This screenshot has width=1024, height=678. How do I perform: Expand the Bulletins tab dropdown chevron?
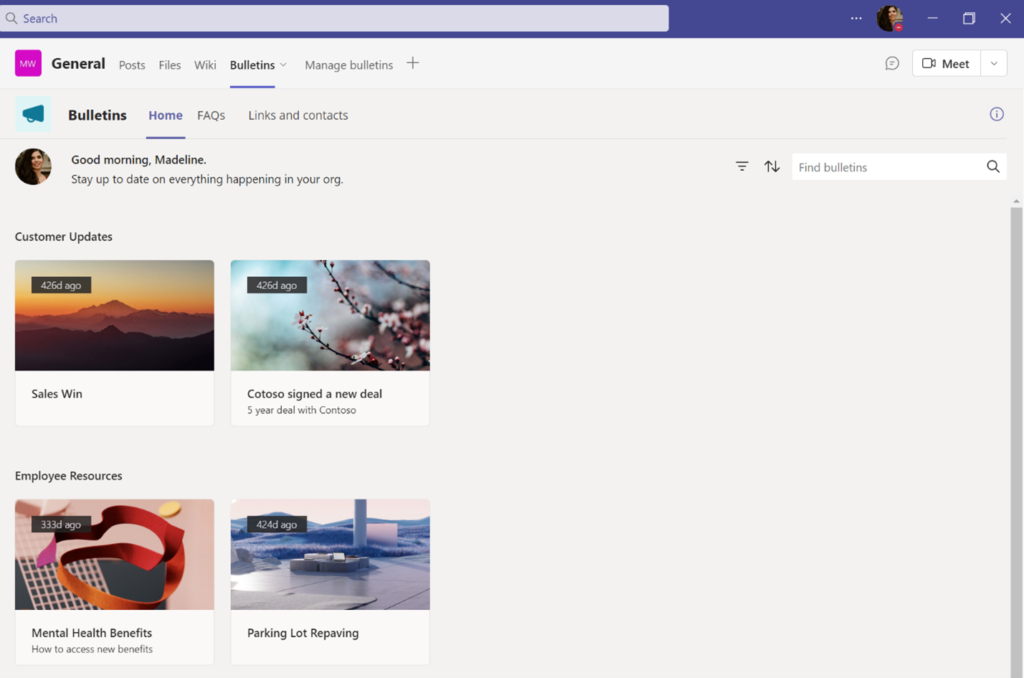click(x=283, y=65)
